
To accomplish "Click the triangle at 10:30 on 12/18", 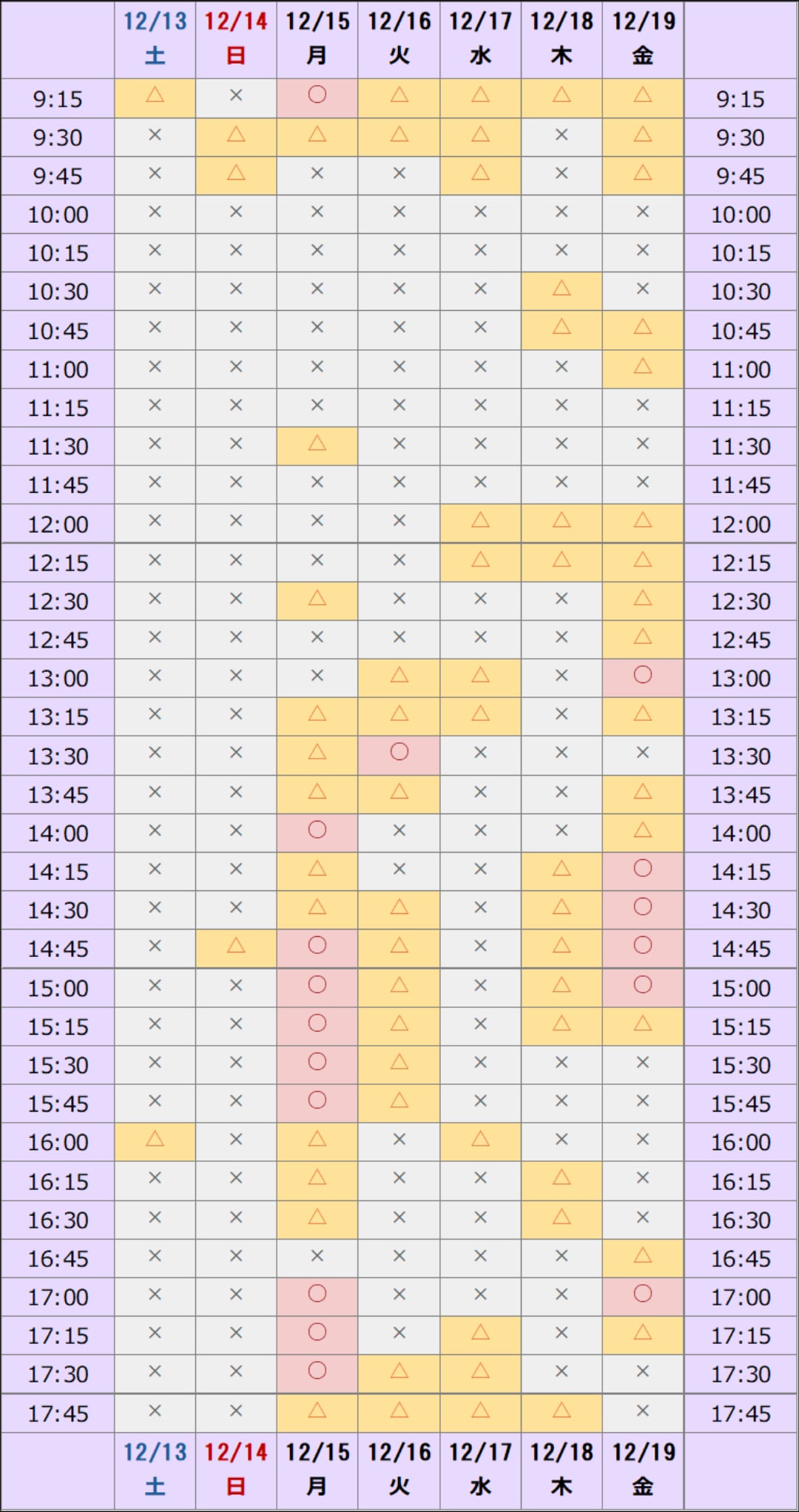I will click(562, 289).
